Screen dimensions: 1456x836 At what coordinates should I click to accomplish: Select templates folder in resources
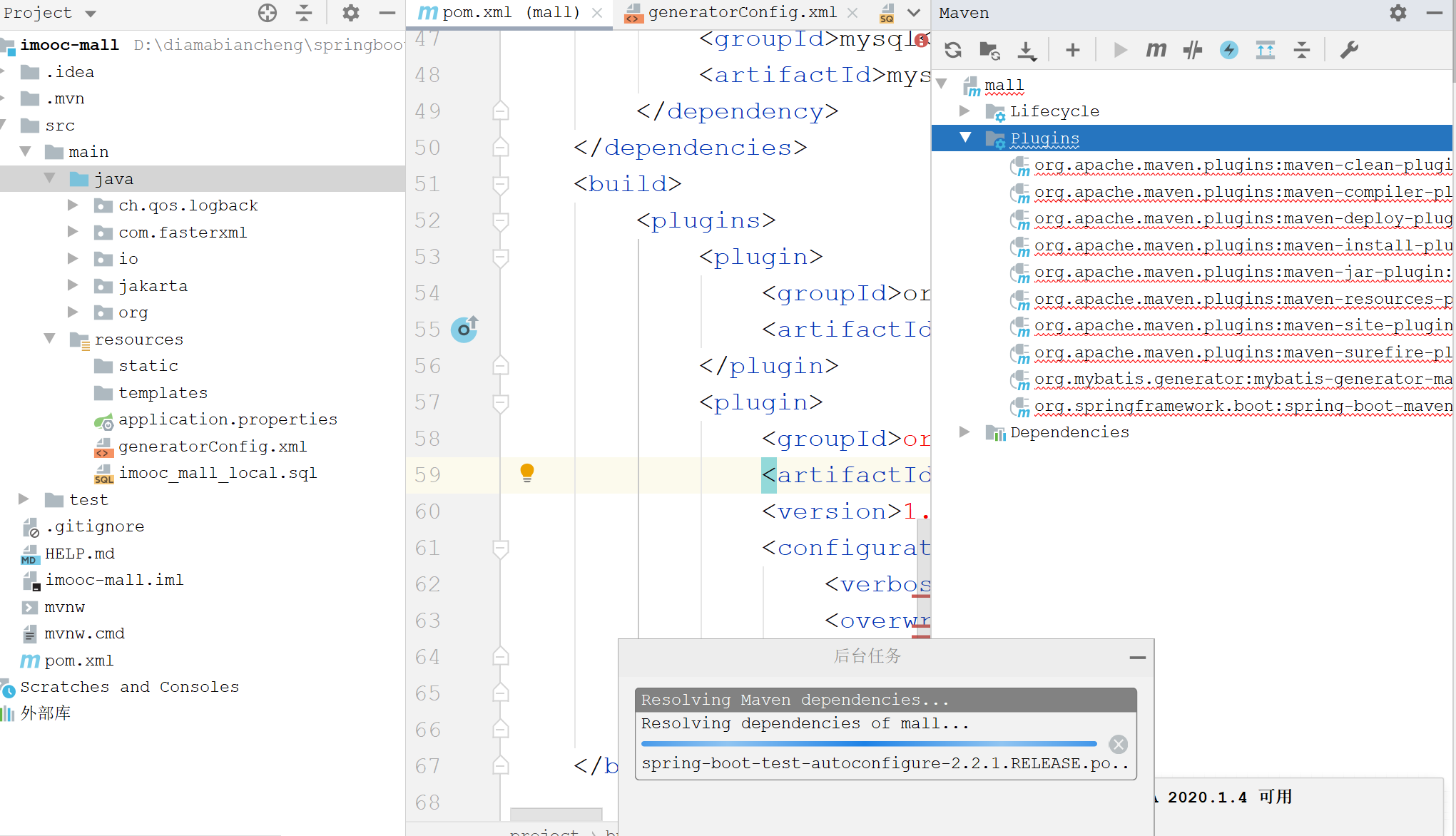(163, 393)
